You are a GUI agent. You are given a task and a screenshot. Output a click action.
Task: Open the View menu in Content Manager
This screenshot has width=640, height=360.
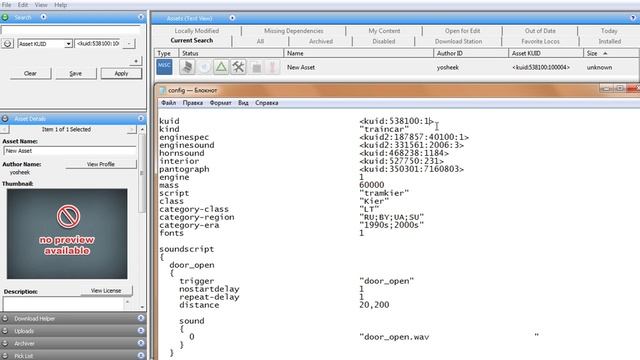[x=41, y=5]
